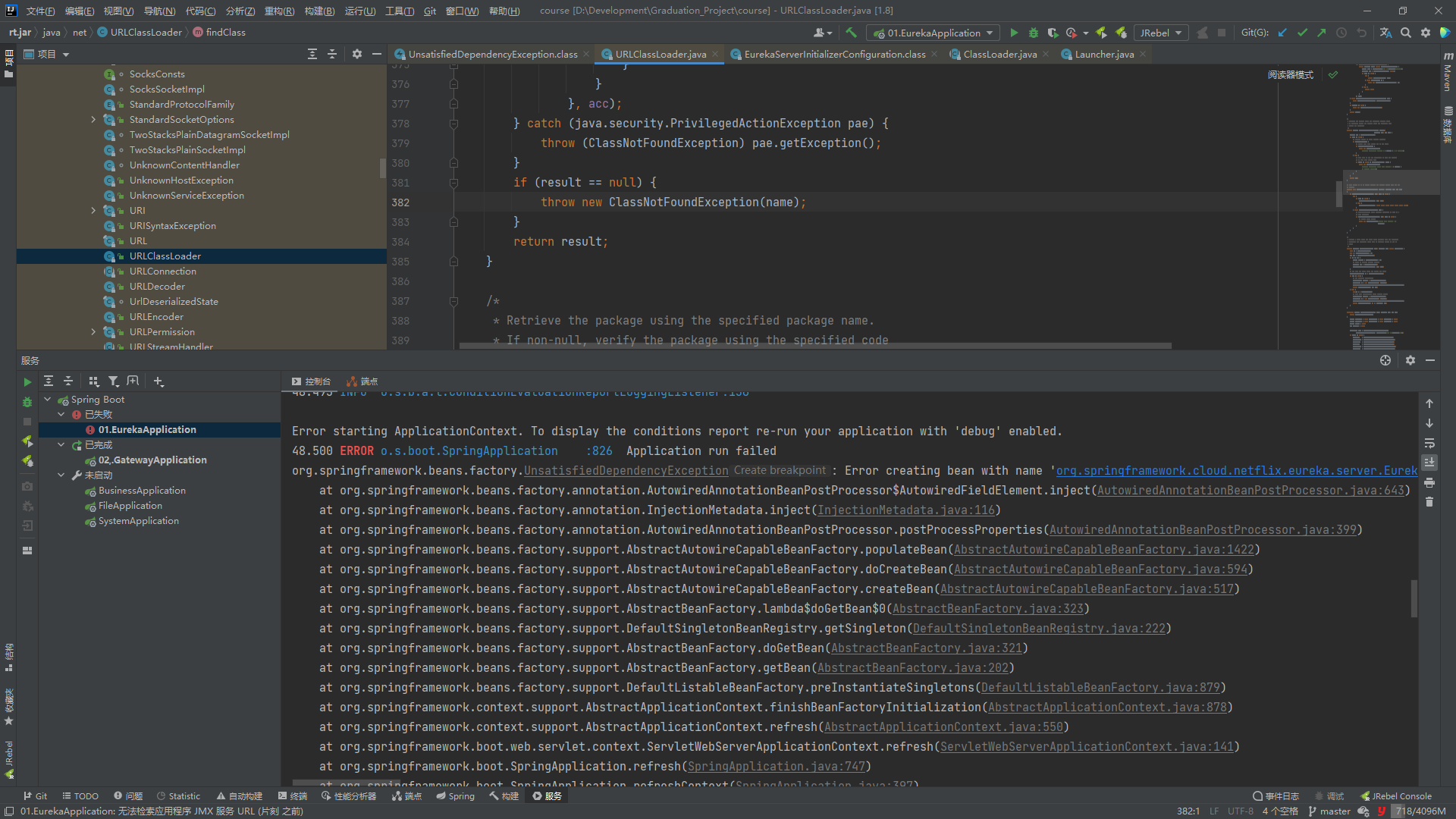
Task: Switch to the 端点 tab in Services
Action: 362,381
